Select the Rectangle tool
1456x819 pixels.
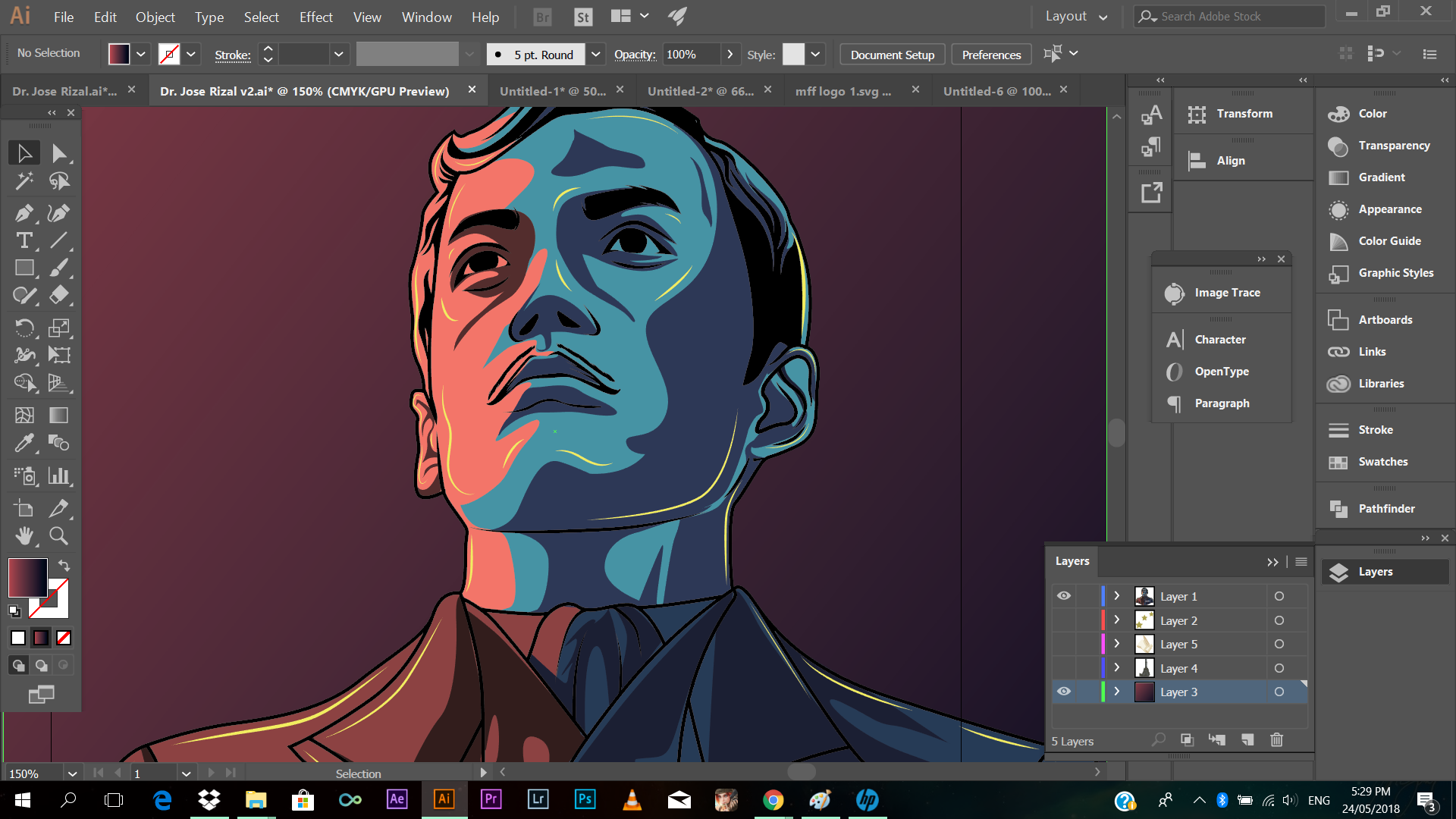[24, 268]
